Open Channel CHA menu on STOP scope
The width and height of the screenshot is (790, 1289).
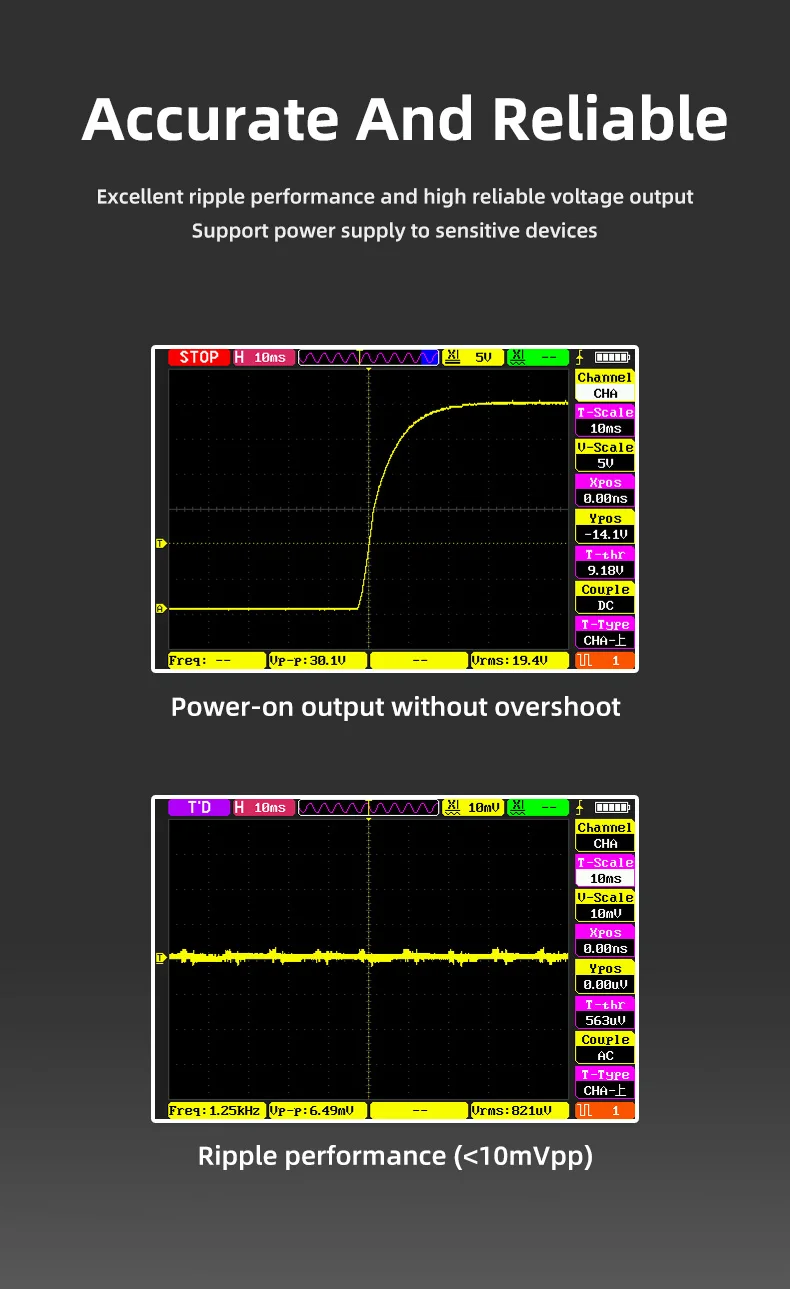coord(605,386)
